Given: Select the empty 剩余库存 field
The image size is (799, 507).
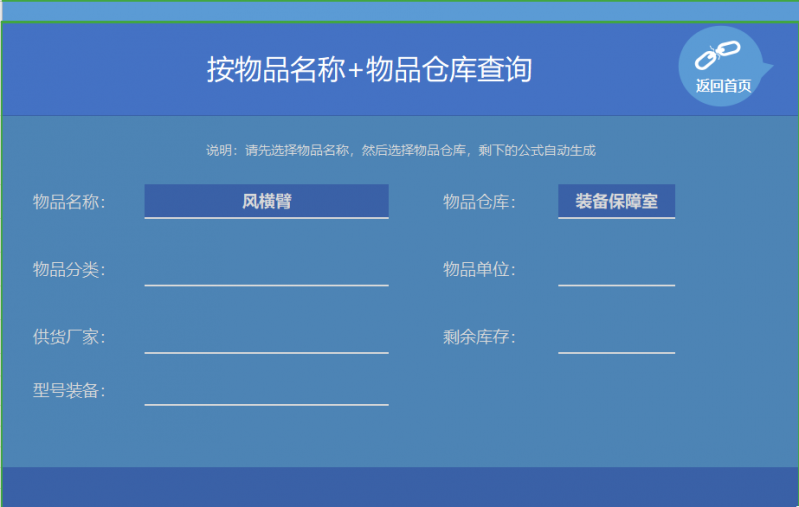Looking at the screenshot, I should 616,337.
